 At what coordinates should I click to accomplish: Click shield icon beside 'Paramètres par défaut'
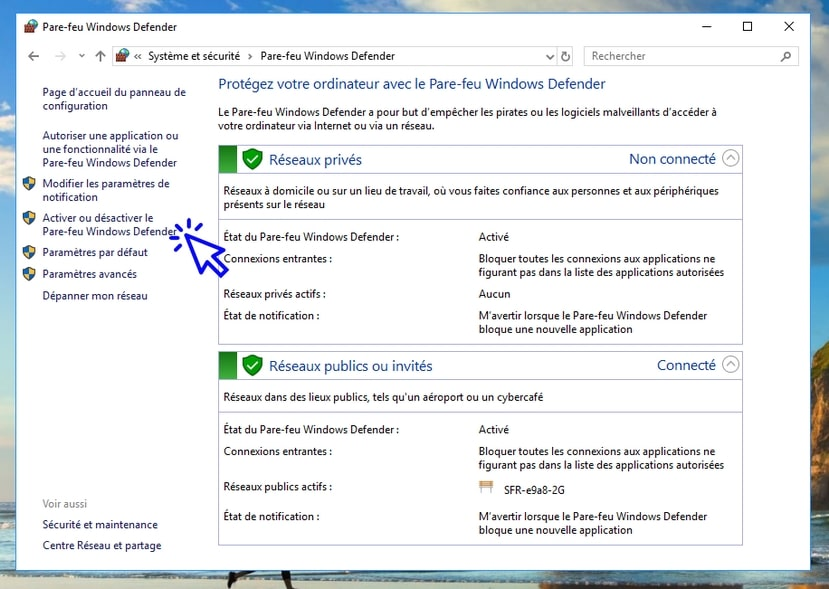[29, 252]
